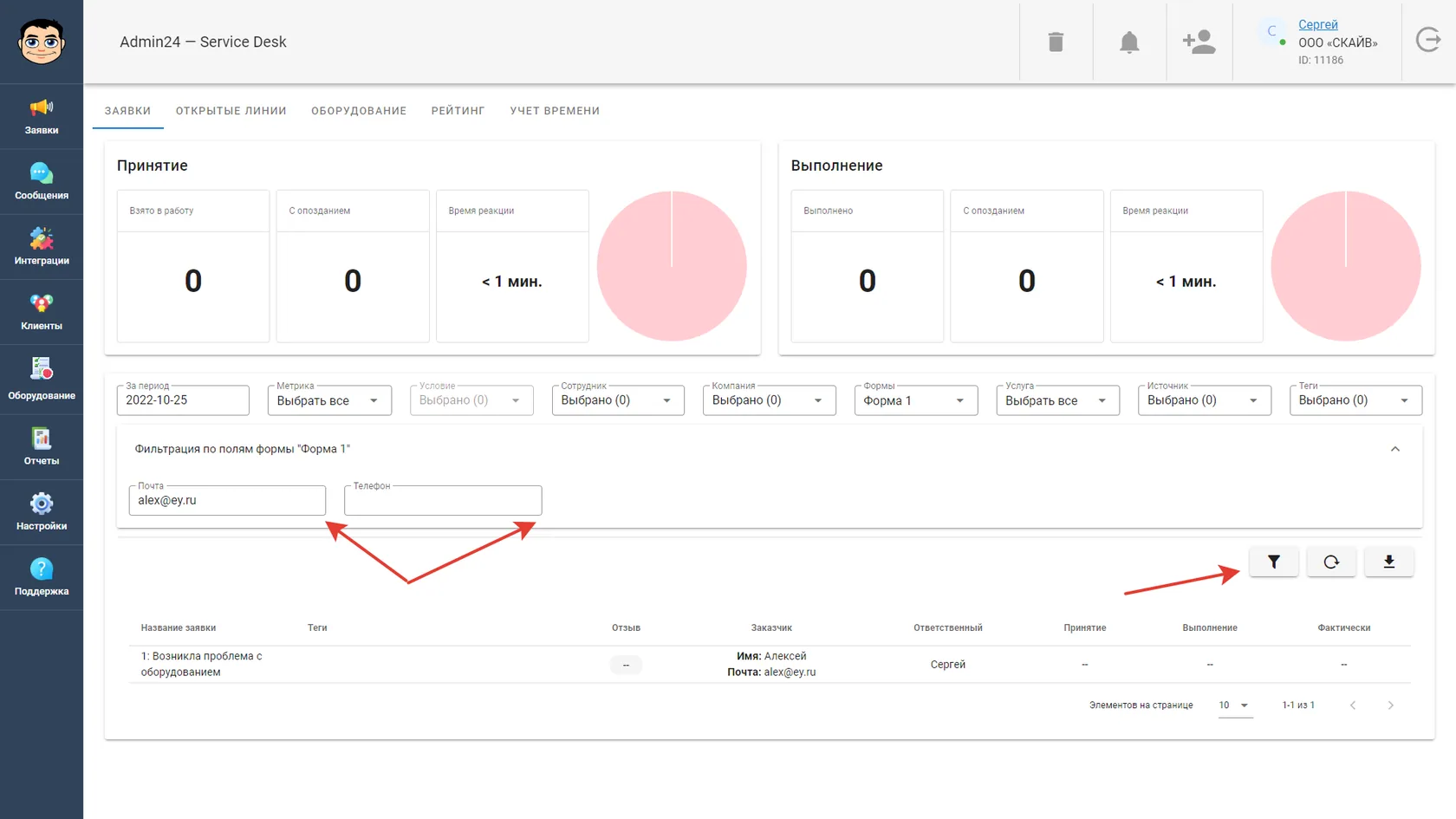Open the Оборудование sidebar section
Image resolution: width=1456 pixels, height=819 pixels.
[x=42, y=380]
